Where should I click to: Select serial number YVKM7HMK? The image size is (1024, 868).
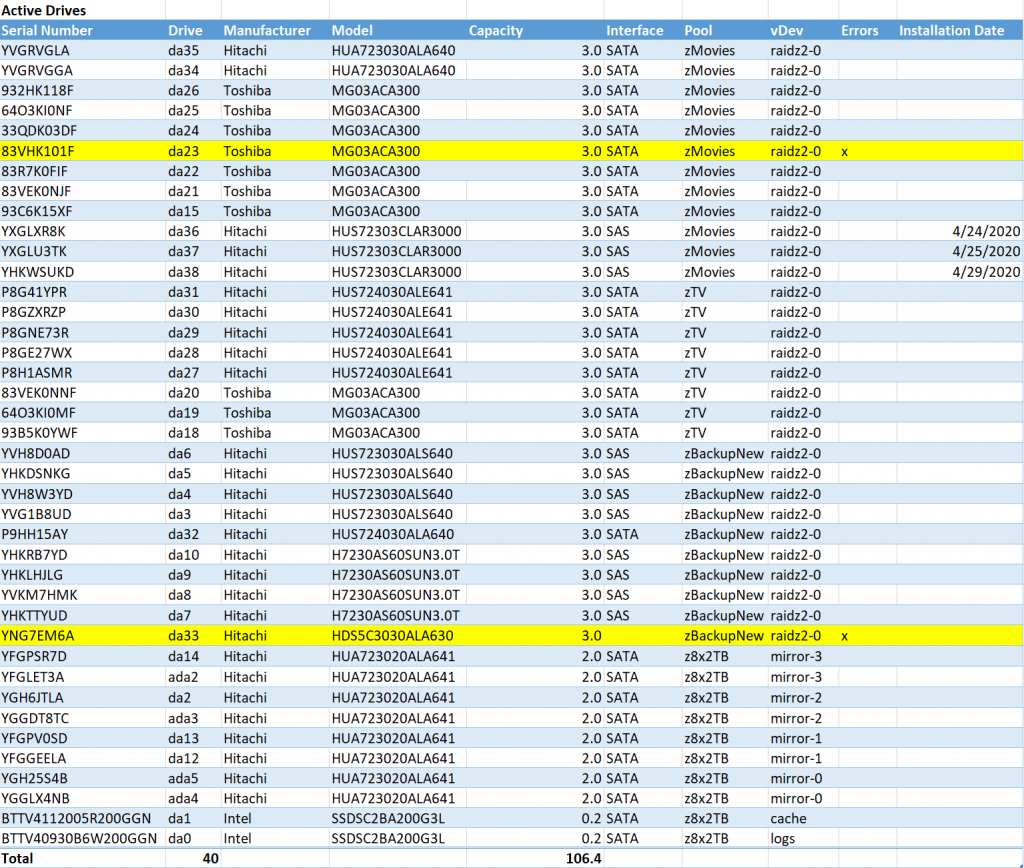tap(39, 595)
